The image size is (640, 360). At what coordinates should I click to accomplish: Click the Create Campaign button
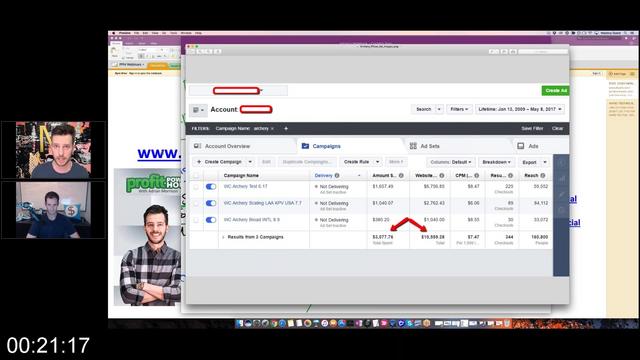[x=220, y=162]
